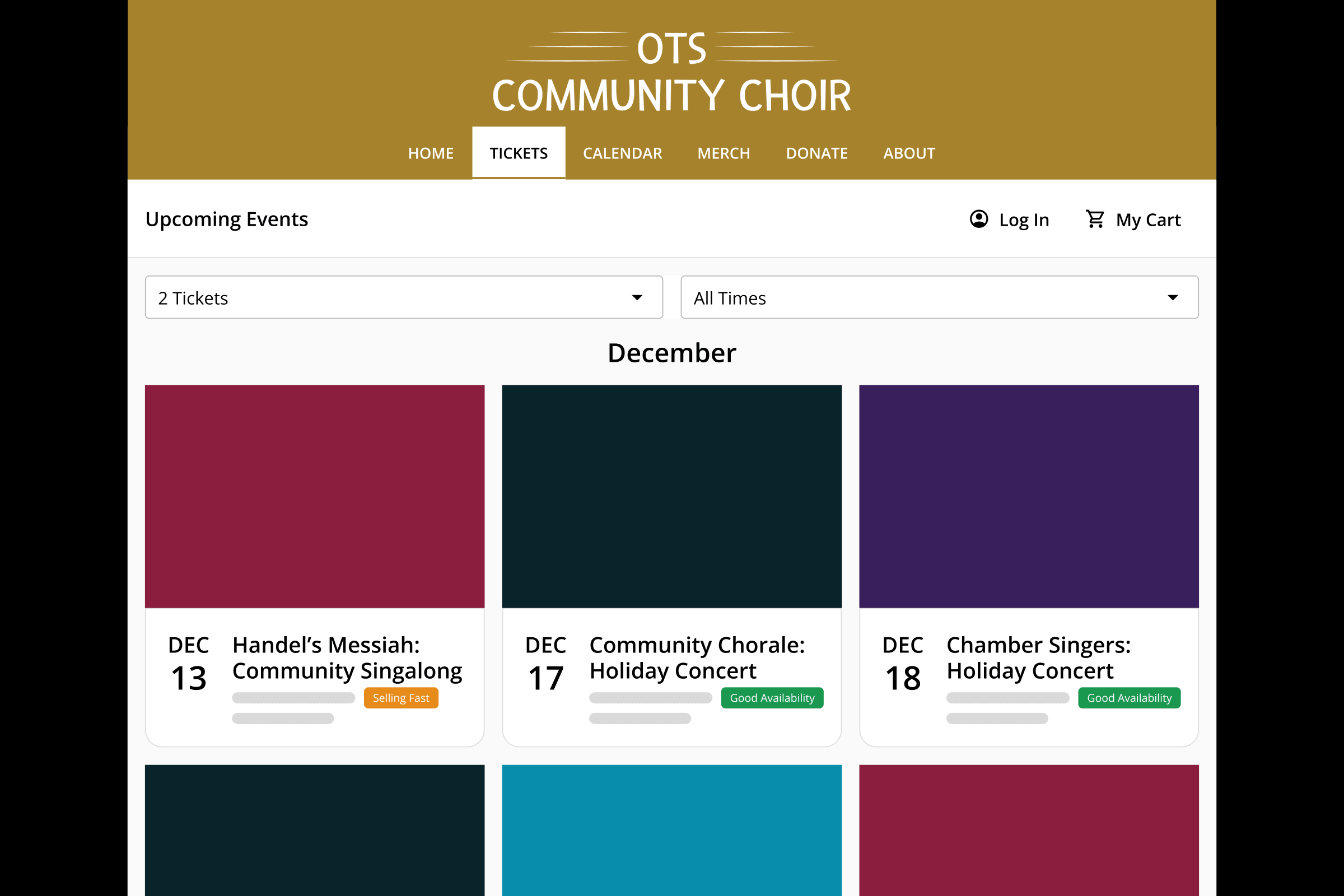The image size is (1344, 896).
Task: Open the All Times filter dropdown
Action: [940, 297]
